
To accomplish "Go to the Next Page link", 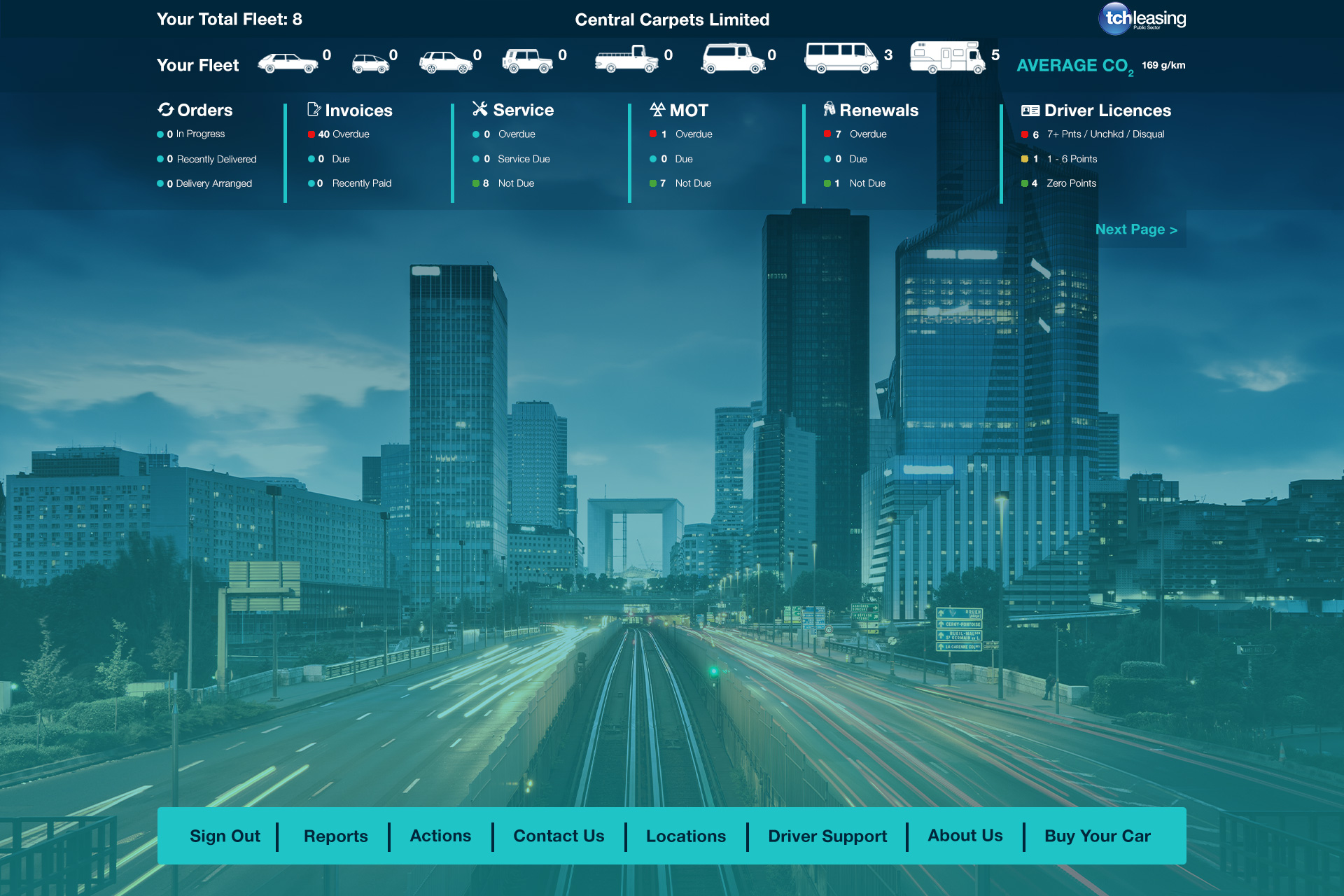I will (1136, 229).
